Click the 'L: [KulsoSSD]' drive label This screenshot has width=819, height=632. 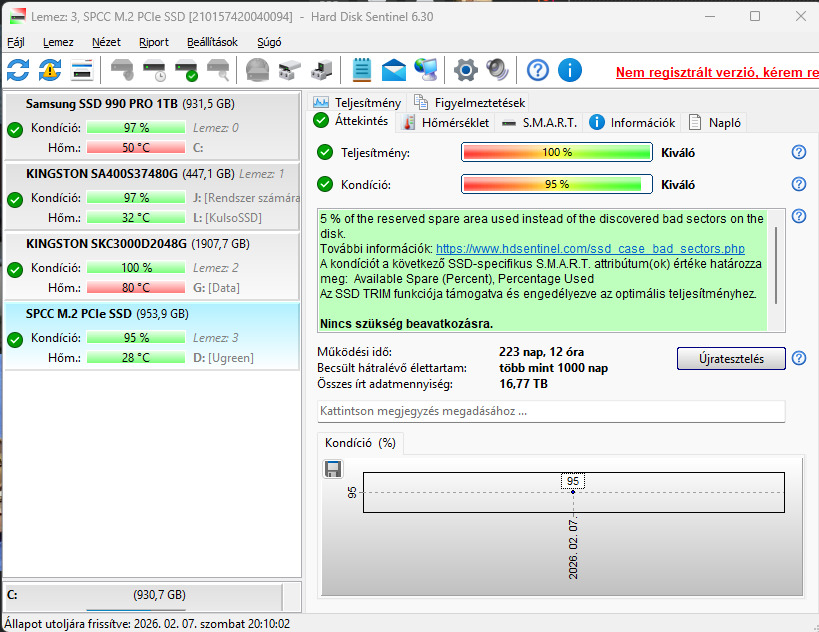pos(227,218)
